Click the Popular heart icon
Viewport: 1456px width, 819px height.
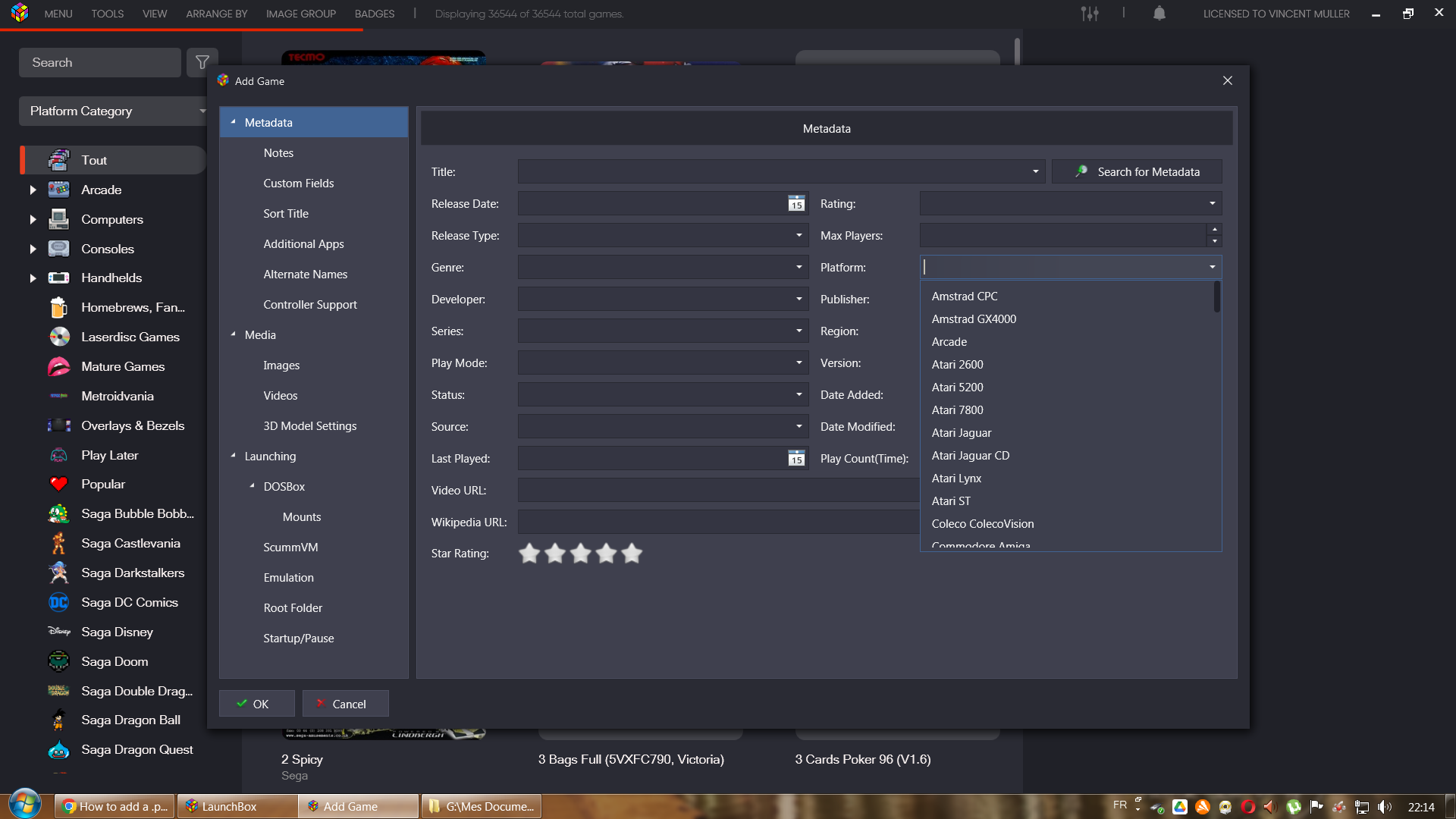tap(59, 484)
